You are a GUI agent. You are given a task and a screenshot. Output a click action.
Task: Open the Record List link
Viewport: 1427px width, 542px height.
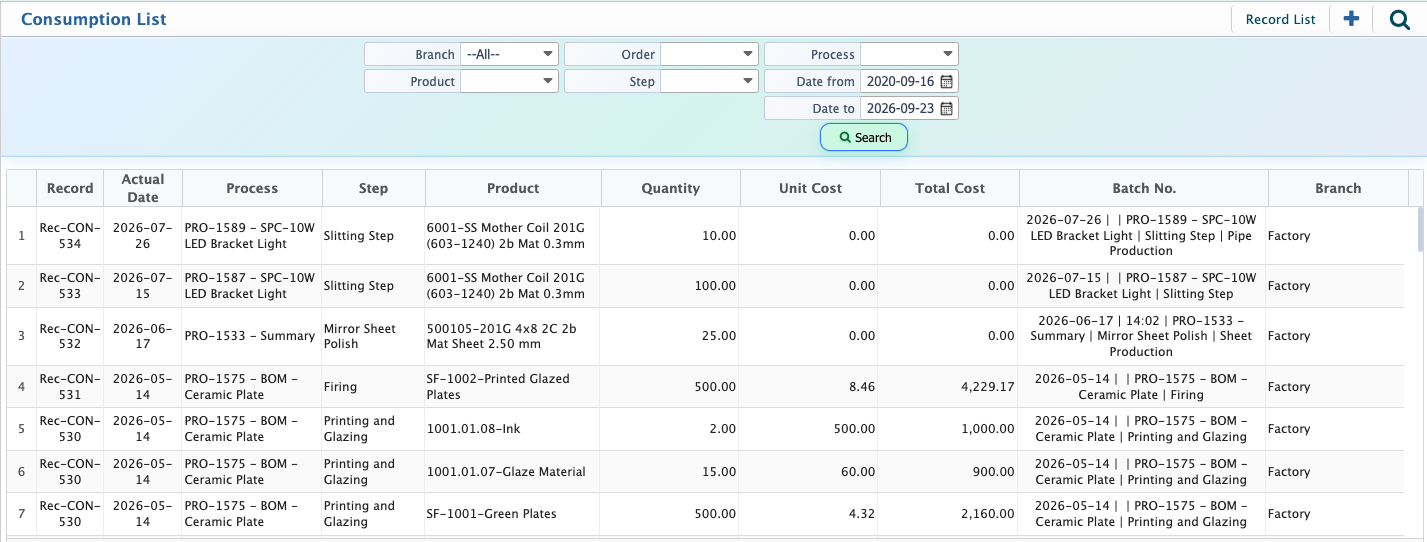click(x=1280, y=19)
